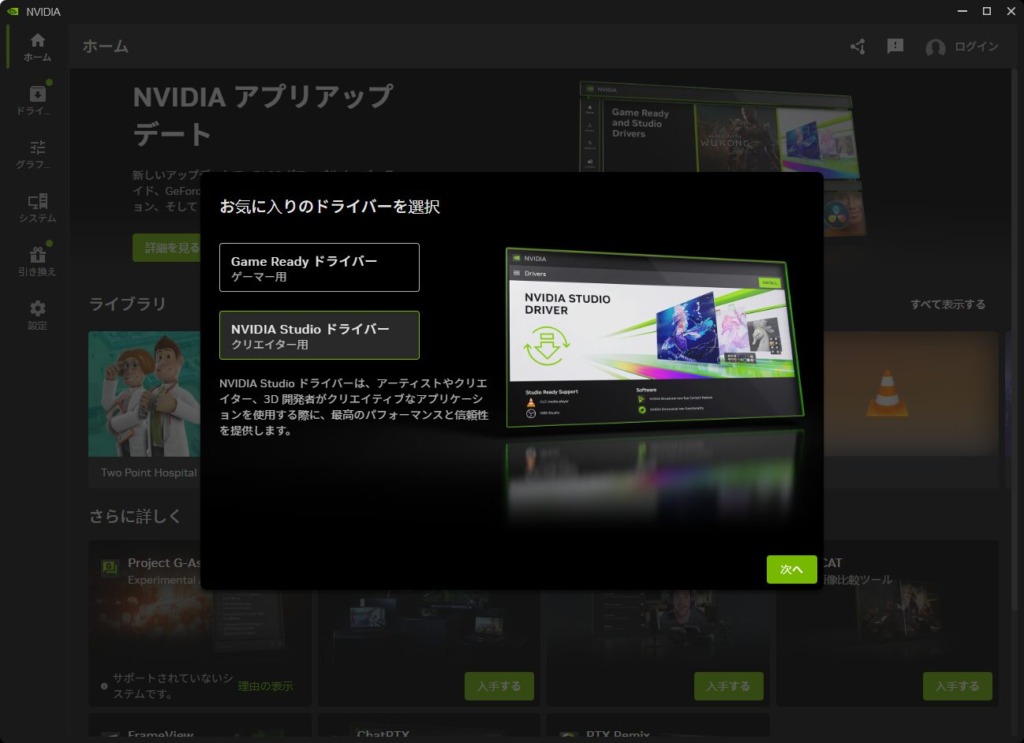Image resolution: width=1024 pixels, height=743 pixels.
Task: Click the user avatar login icon
Action: [x=935, y=48]
